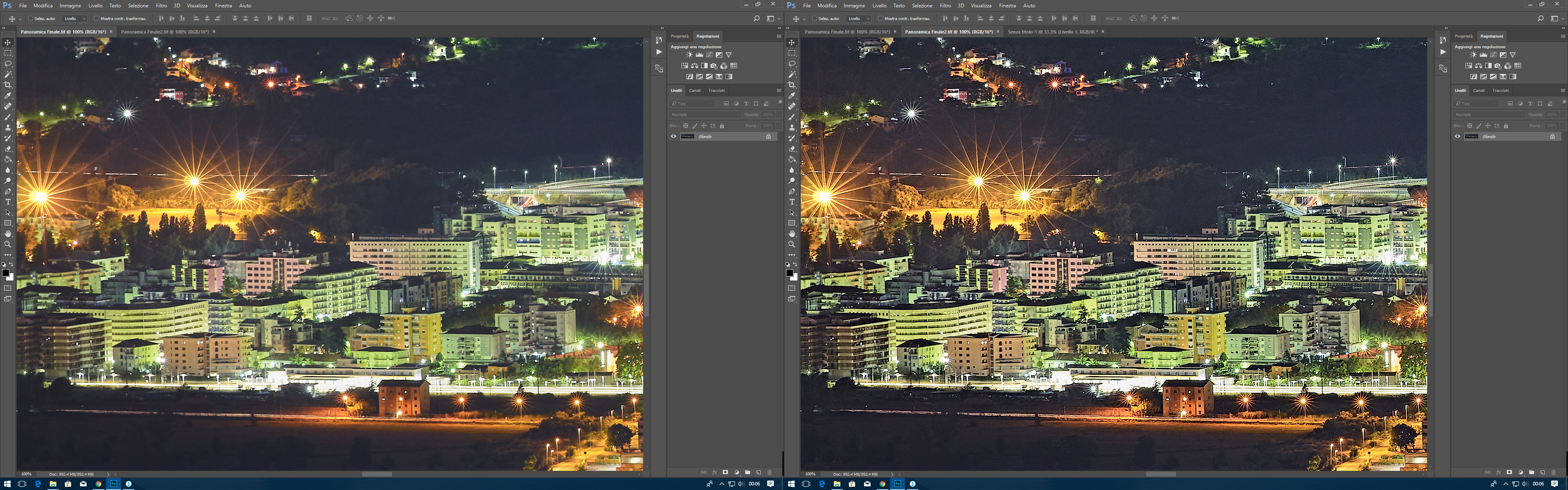Choose the Zoom tool in left window
This screenshot has width=1568, height=490.
coord(8,244)
